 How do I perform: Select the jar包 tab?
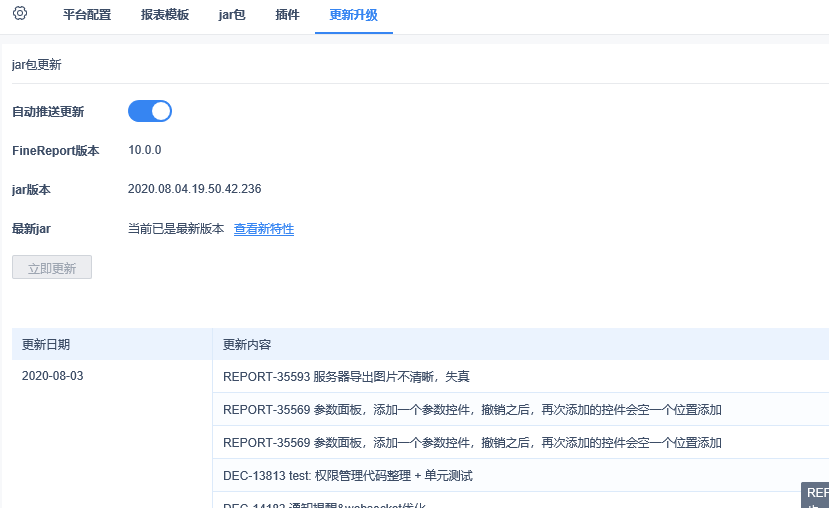point(232,15)
